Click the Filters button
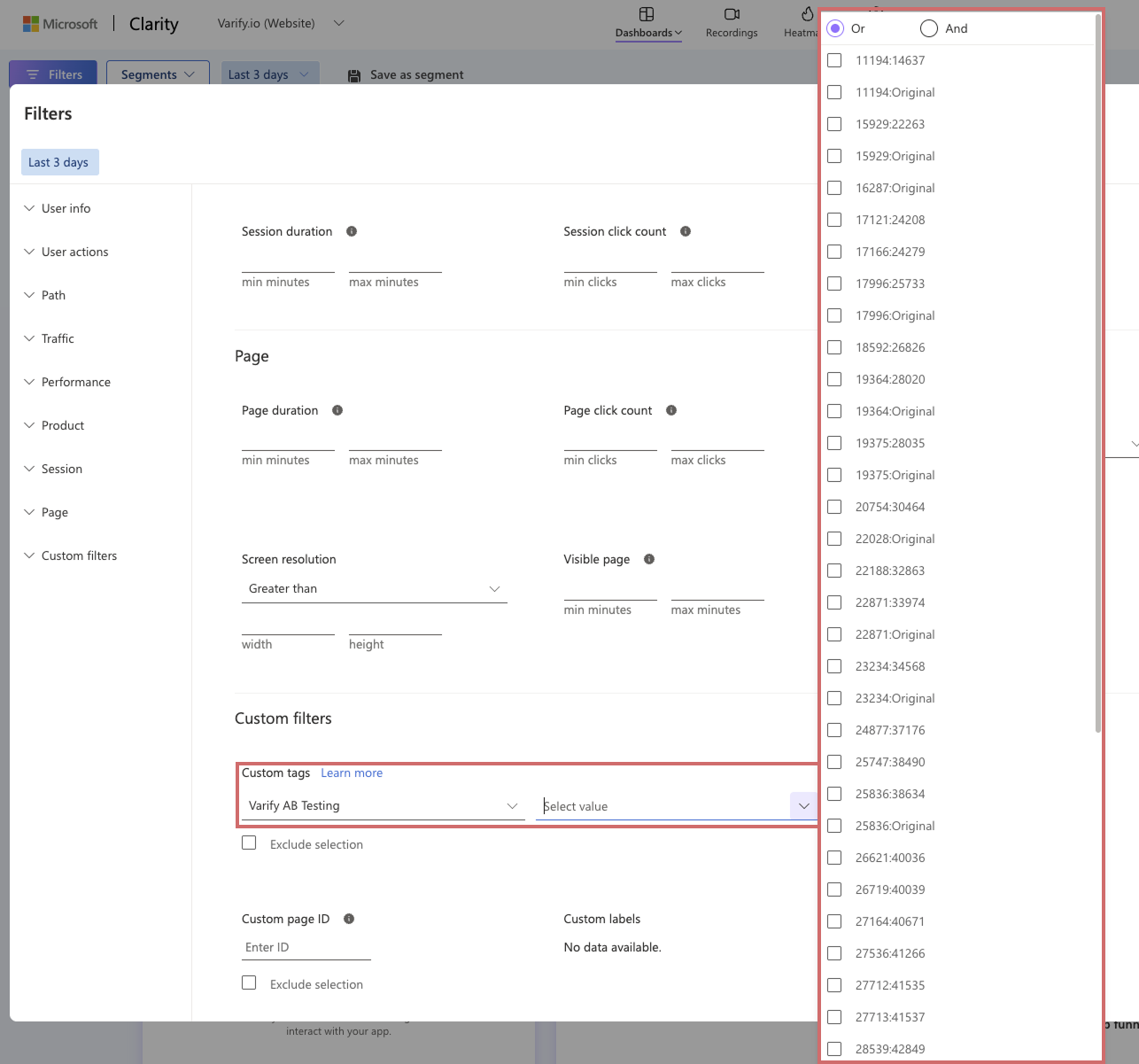Viewport: 1139px width, 1064px height. [53, 74]
